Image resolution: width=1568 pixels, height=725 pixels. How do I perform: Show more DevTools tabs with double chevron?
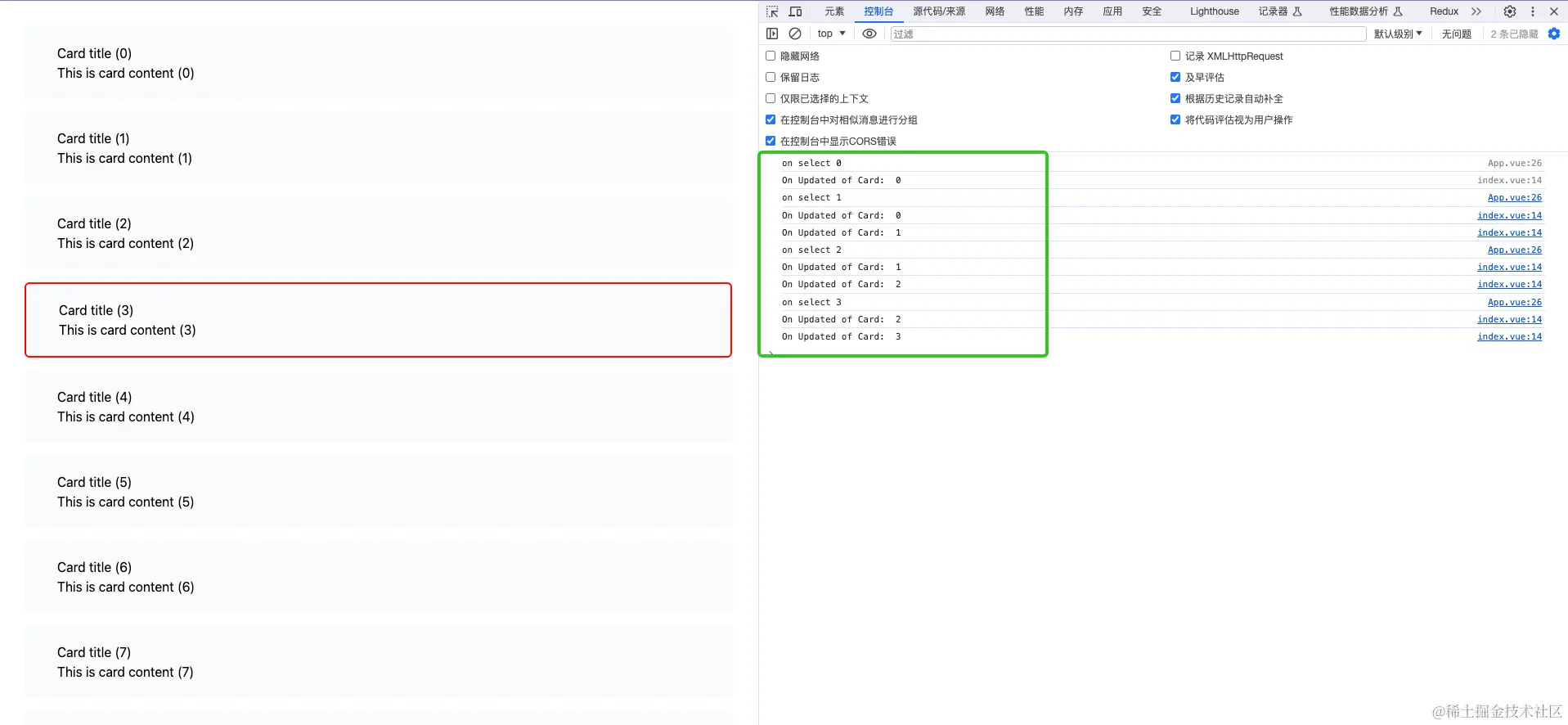pos(1476,11)
